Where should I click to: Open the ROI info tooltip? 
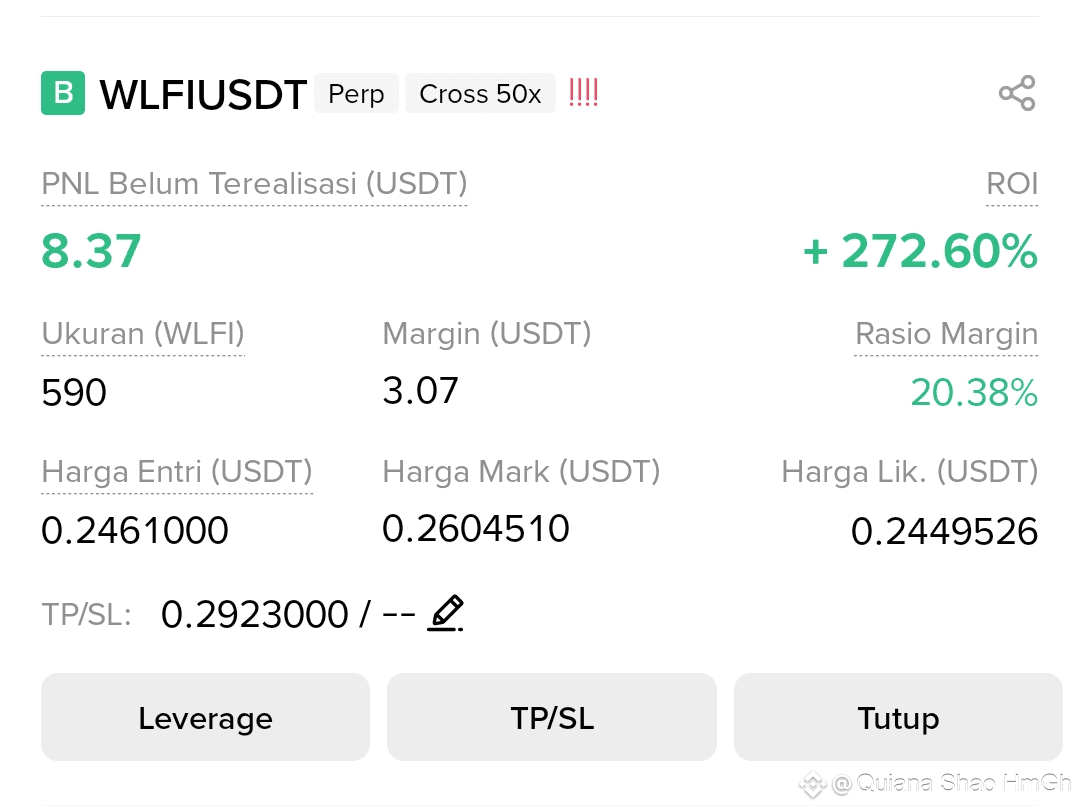(x=1011, y=184)
